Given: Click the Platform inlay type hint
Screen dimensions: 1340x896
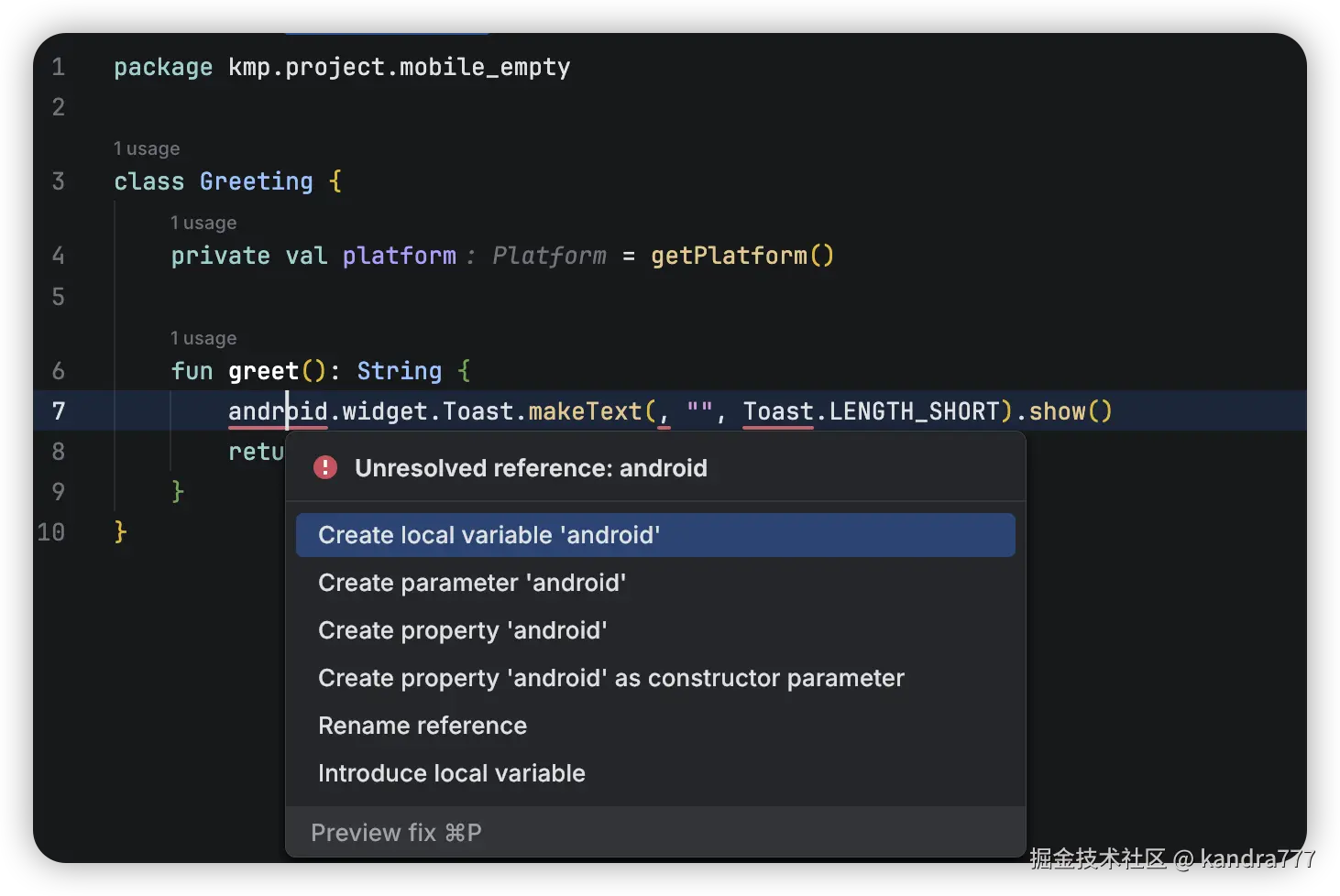Looking at the screenshot, I should [x=549, y=256].
